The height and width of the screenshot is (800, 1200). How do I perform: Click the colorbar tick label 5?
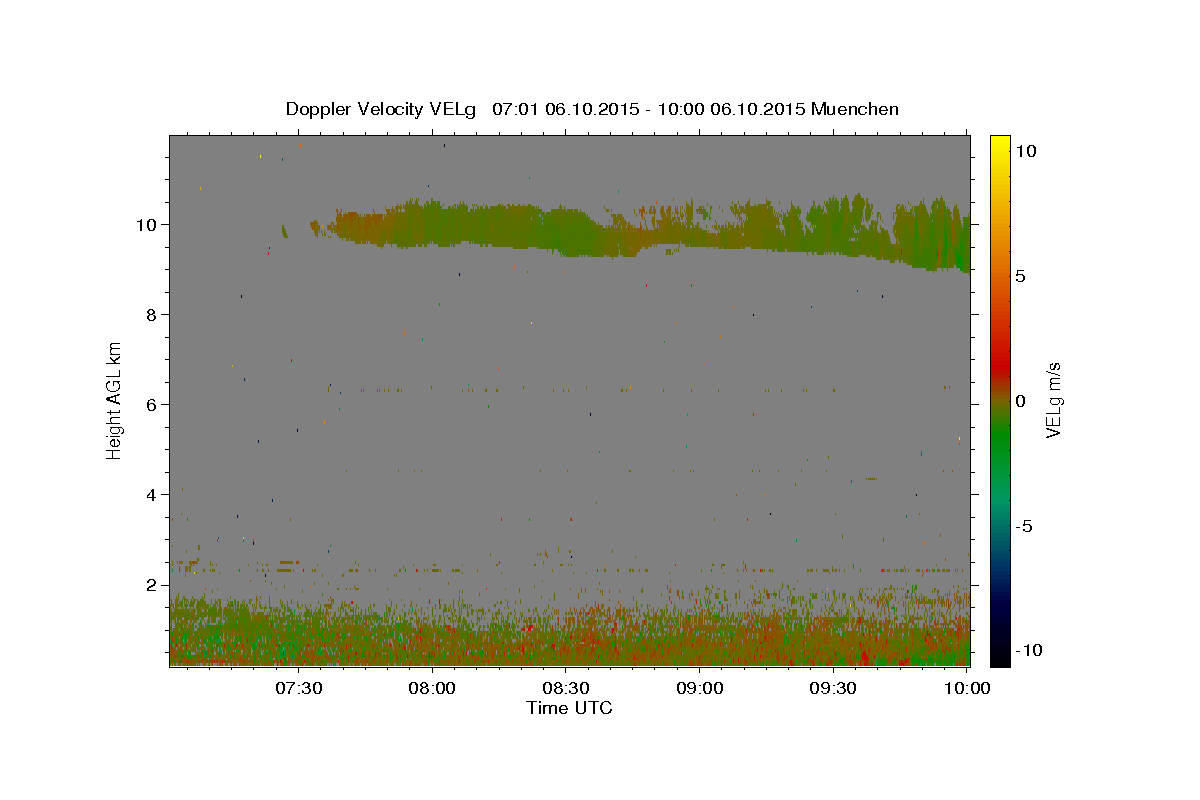click(x=1020, y=276)
